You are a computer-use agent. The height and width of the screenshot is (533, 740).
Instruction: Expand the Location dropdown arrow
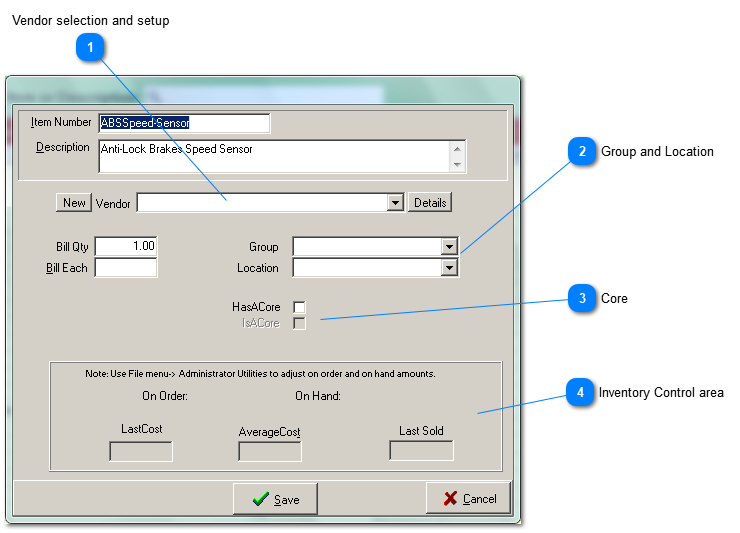(449, 268)
